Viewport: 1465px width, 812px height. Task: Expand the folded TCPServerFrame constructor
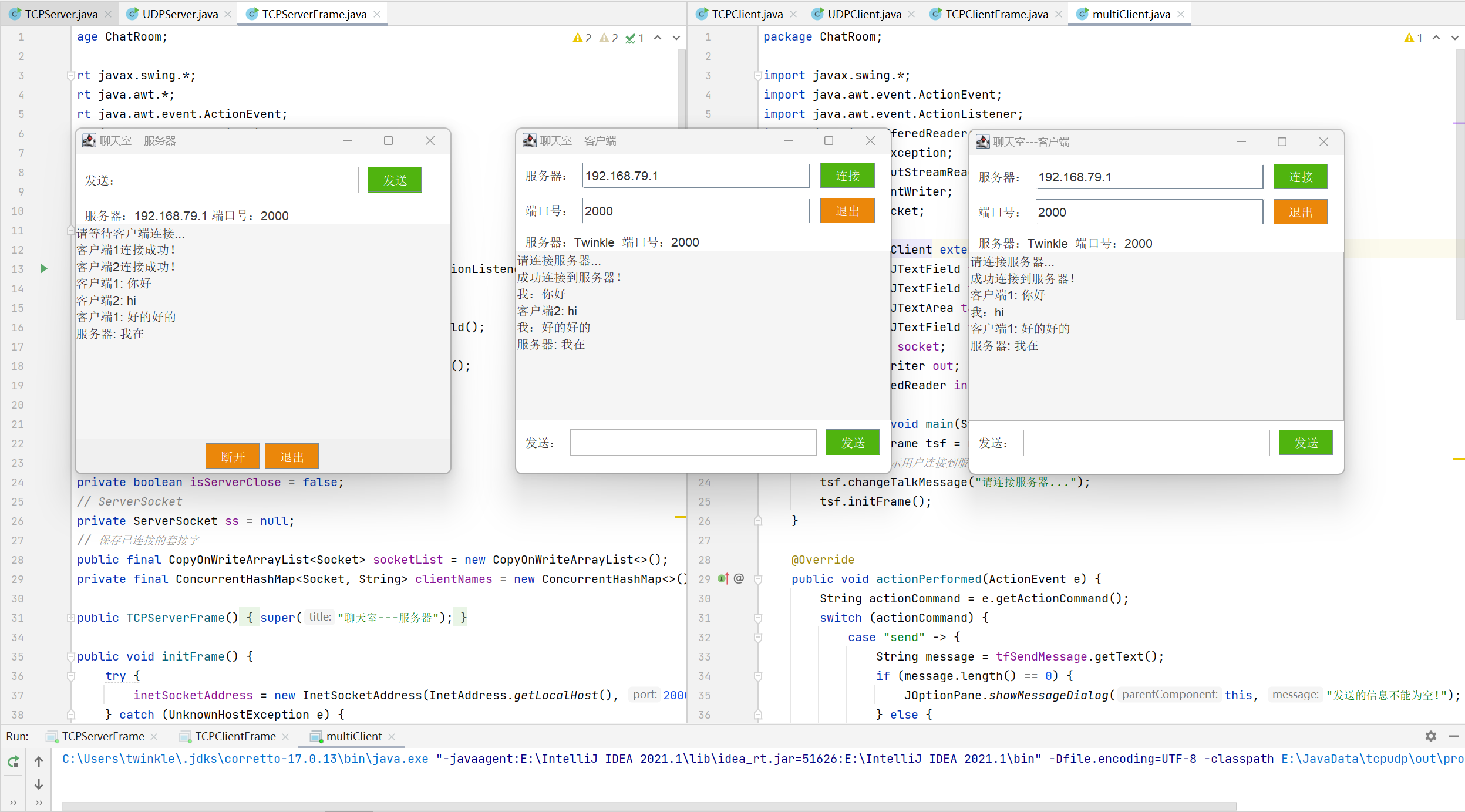click(71, 618)
